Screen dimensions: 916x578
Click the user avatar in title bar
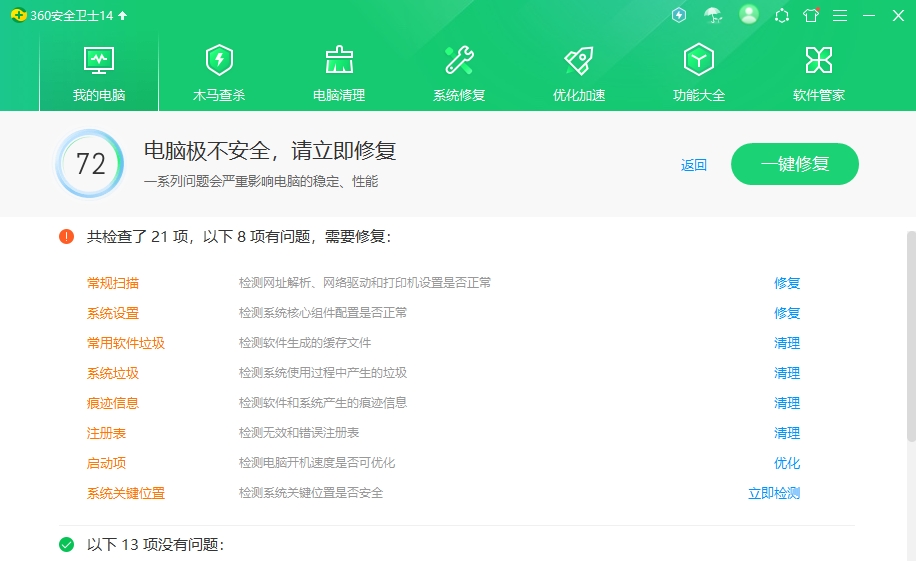[x=749, y=15]
